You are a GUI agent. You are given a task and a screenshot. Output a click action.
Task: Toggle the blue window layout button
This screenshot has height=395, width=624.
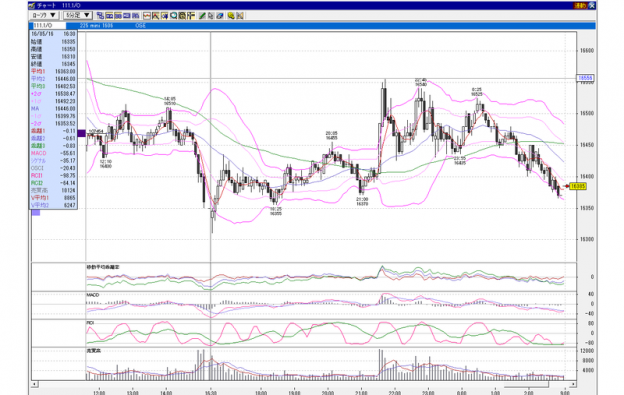127,16
